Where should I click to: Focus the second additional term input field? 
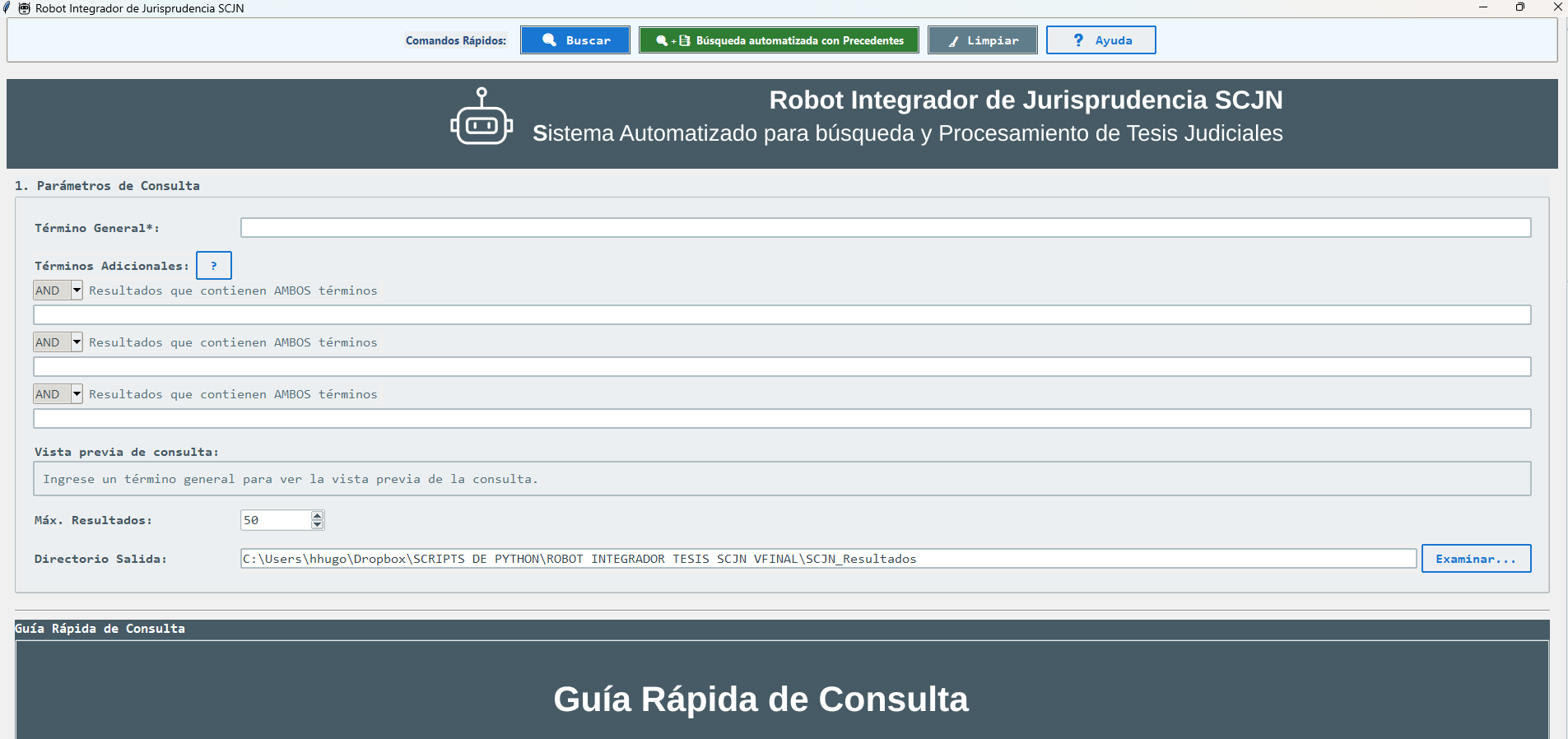782,367
